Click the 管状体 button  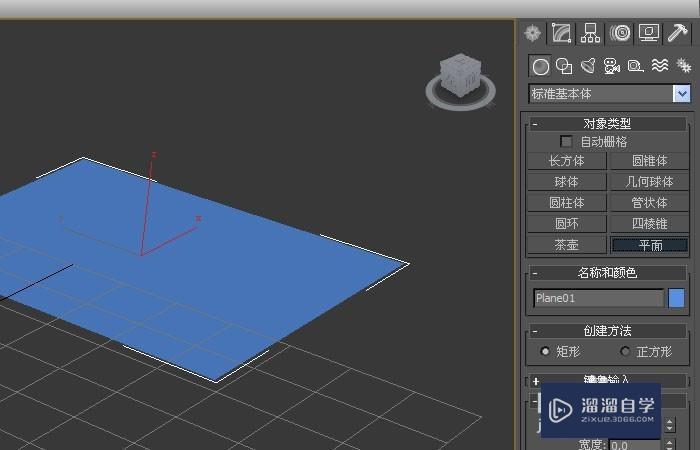650,203
